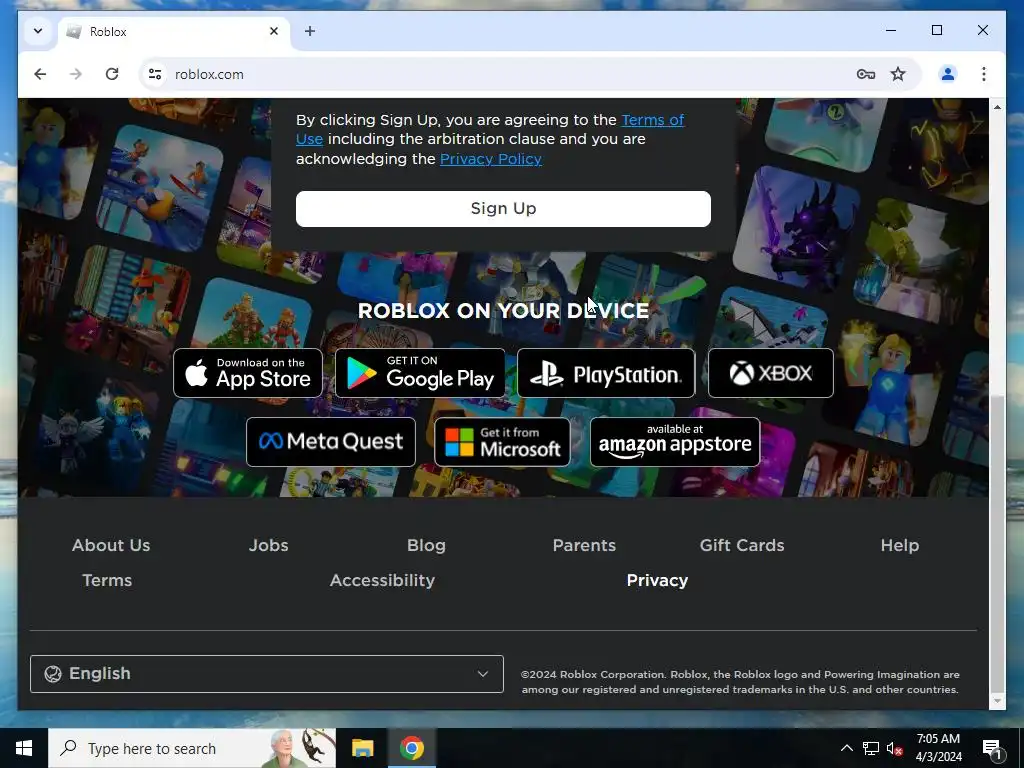Click the Amazon Appstore badge

[675, 442]
